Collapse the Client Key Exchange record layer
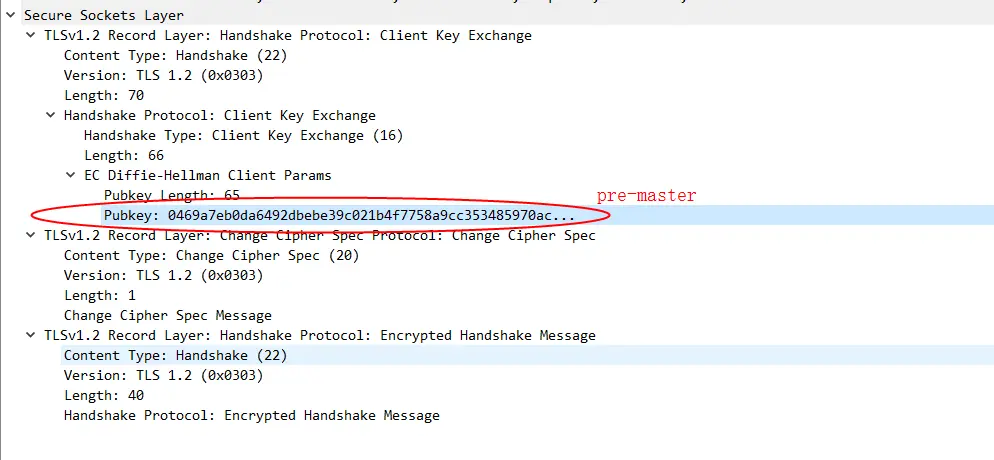The height and width of the screenshot is (460, 994). [x=30, y=35]
